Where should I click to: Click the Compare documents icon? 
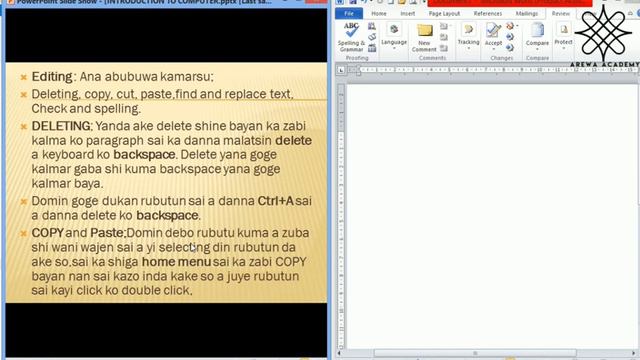(x=537, y=30)
